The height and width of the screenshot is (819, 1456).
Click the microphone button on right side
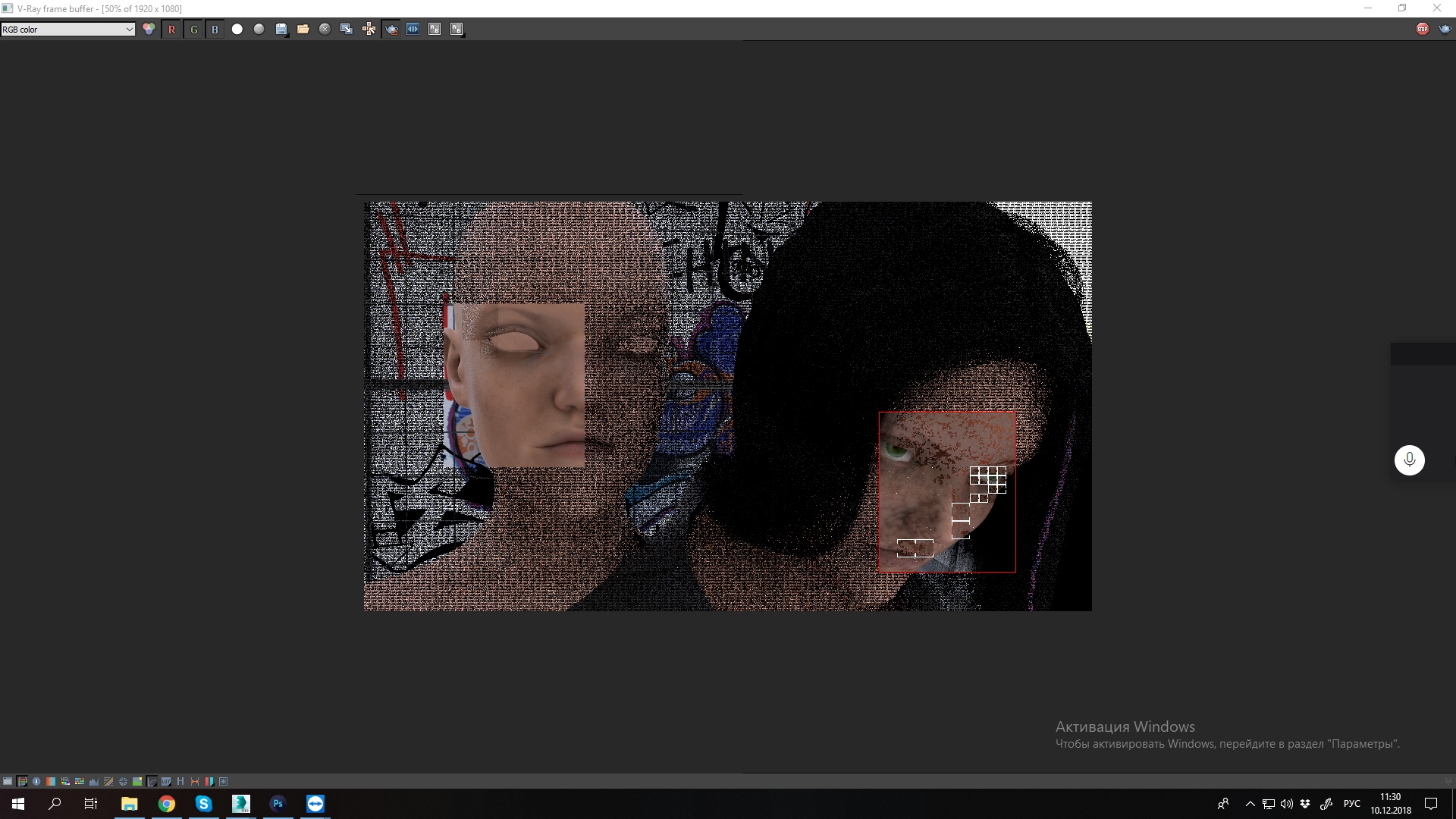(1409, 460)
